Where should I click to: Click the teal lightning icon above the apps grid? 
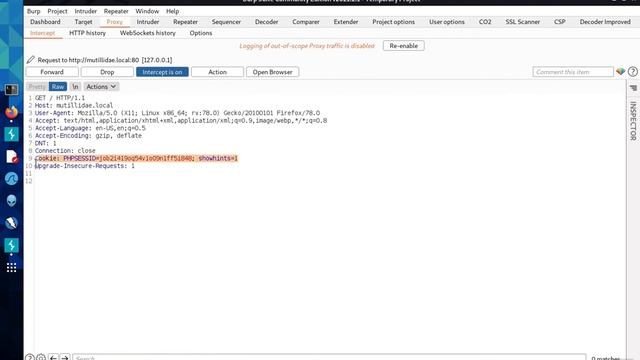pos(11,245)
